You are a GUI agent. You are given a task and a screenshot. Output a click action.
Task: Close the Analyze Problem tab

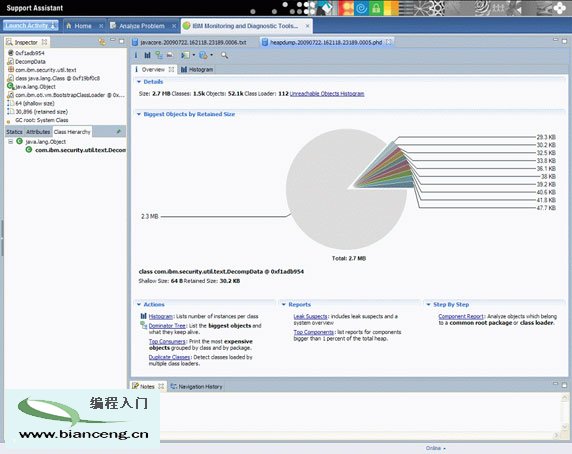tap(174, 26)
